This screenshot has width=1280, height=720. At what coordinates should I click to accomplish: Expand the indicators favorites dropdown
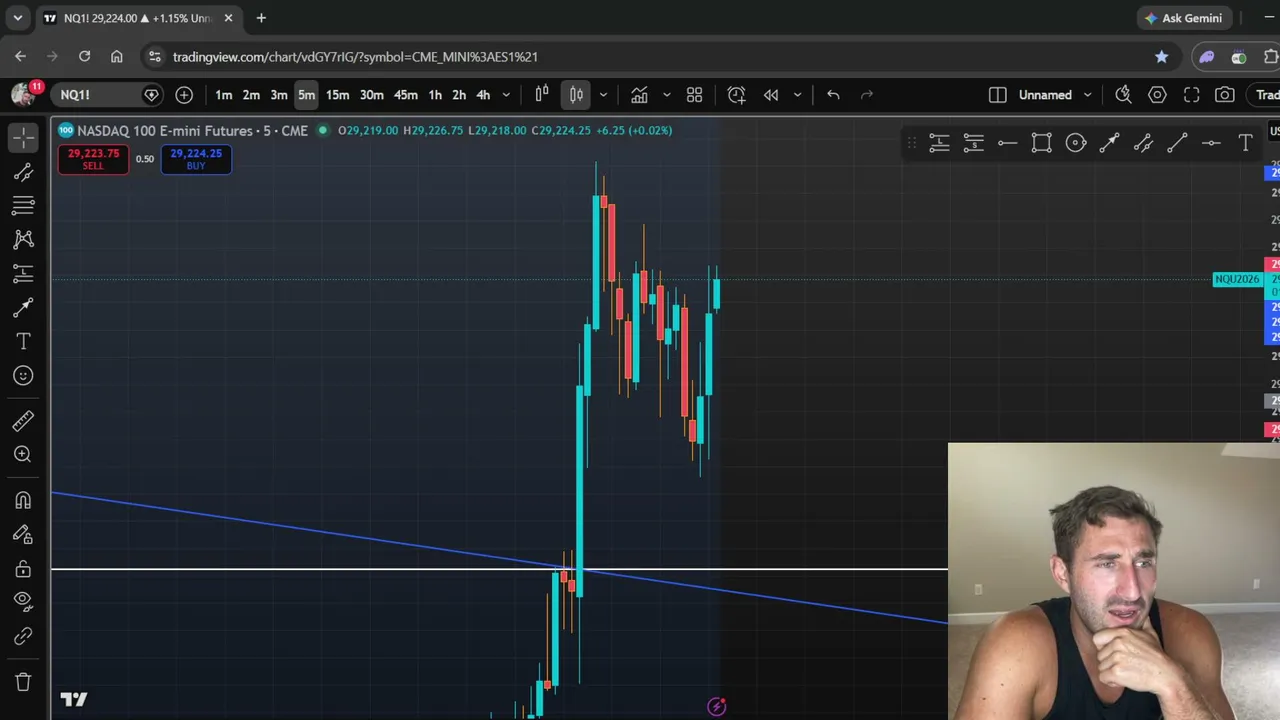pos(666,95)
